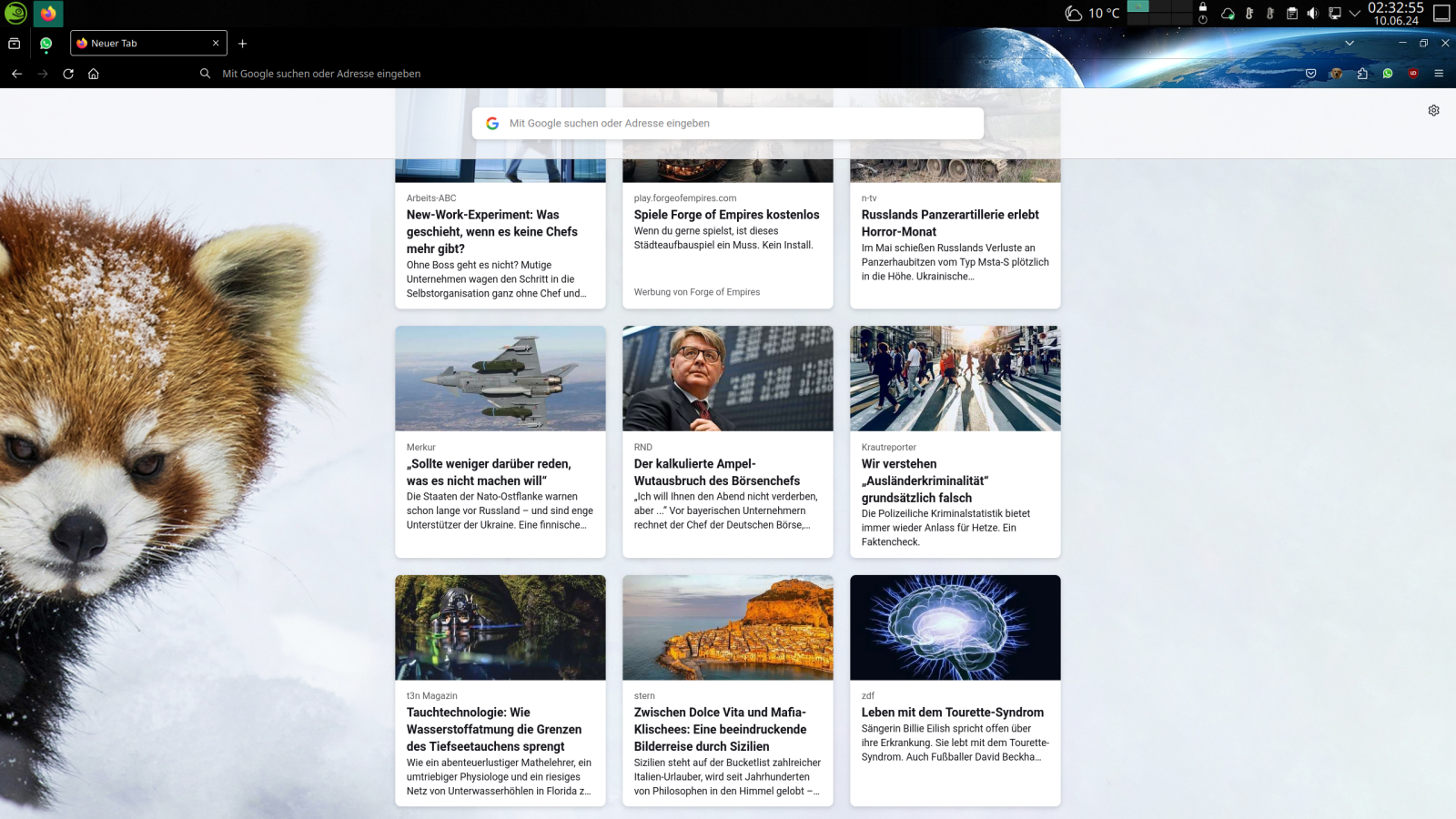The image size is (1456, 819).
Task: Open new tab page settings gear
Action: (1433, 110)
